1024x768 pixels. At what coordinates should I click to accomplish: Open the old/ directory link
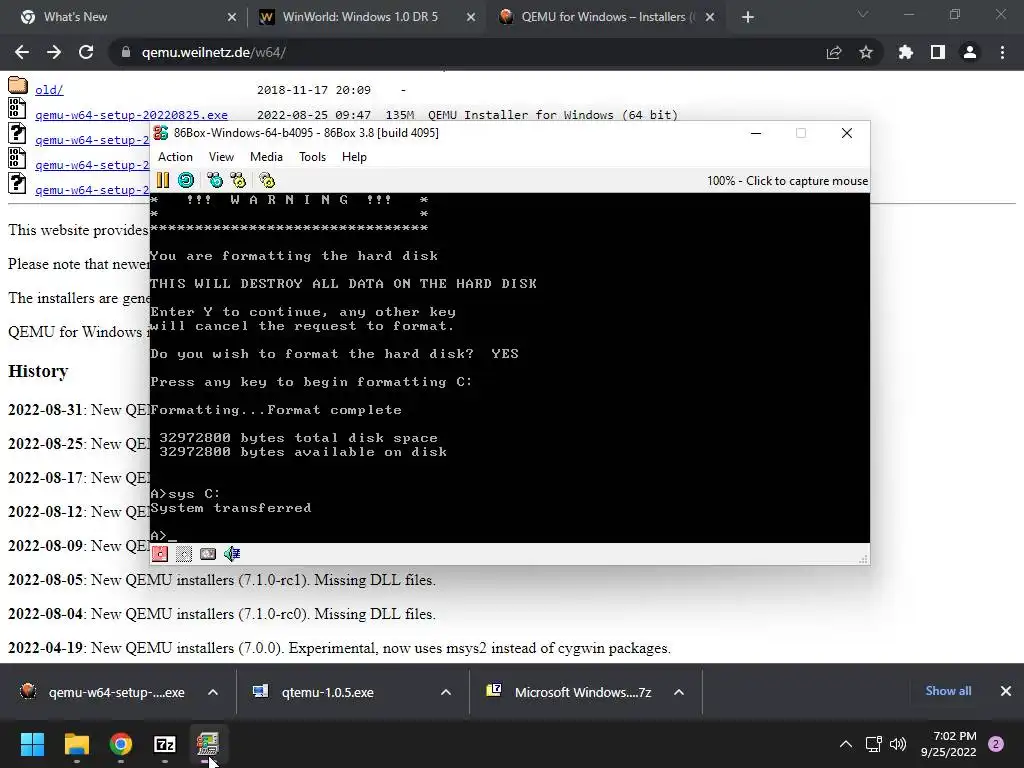tap(49, 90)
